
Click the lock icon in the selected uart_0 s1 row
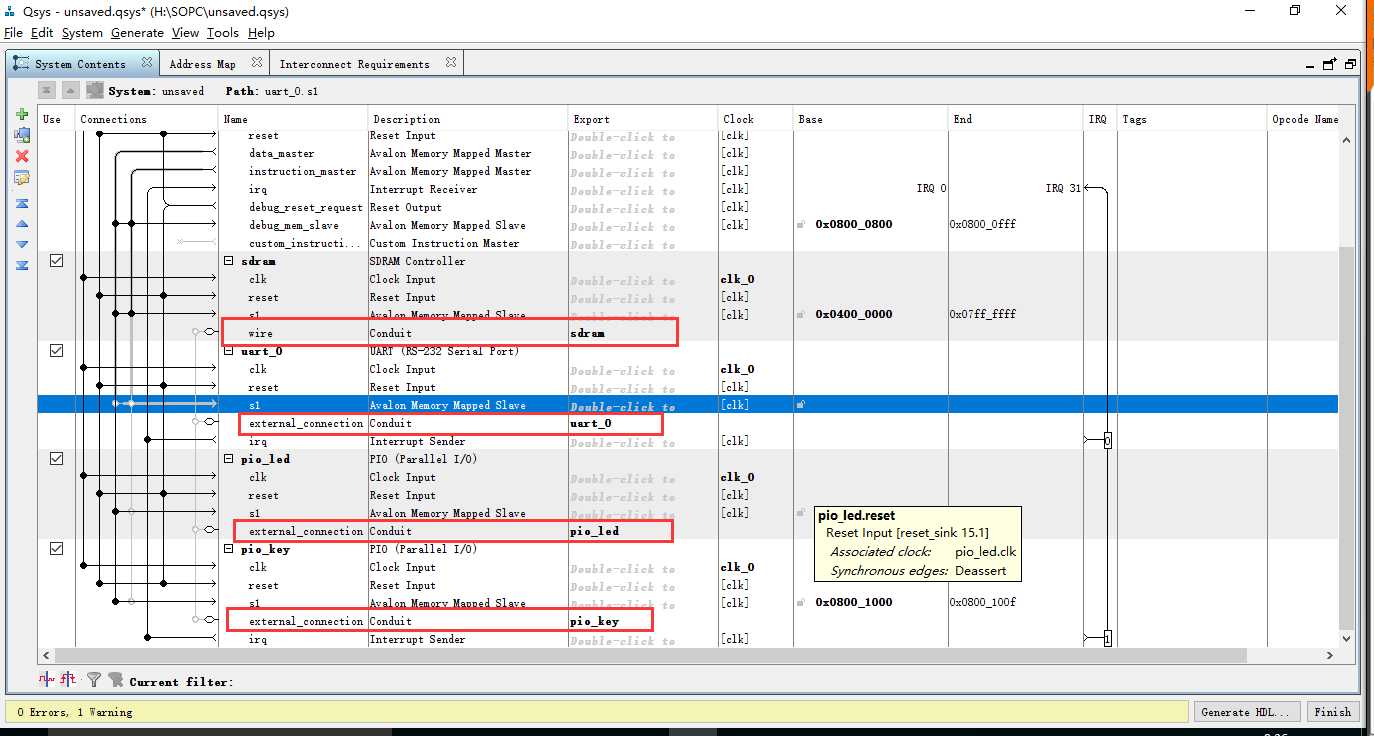pos(802,405)
